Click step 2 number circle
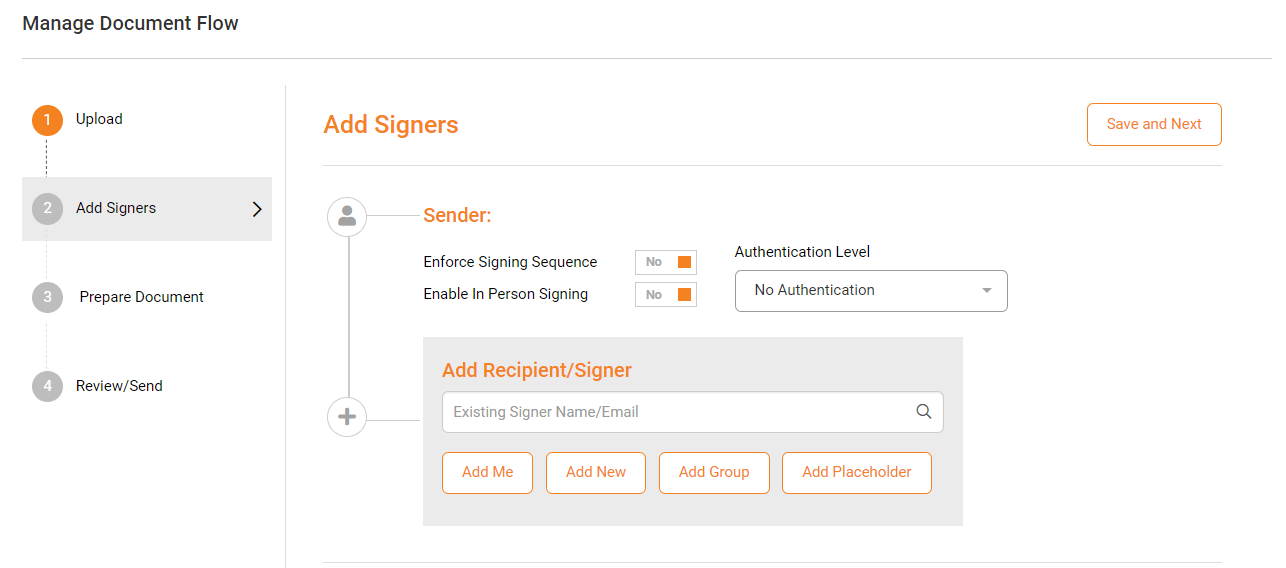 coord(47,209)
